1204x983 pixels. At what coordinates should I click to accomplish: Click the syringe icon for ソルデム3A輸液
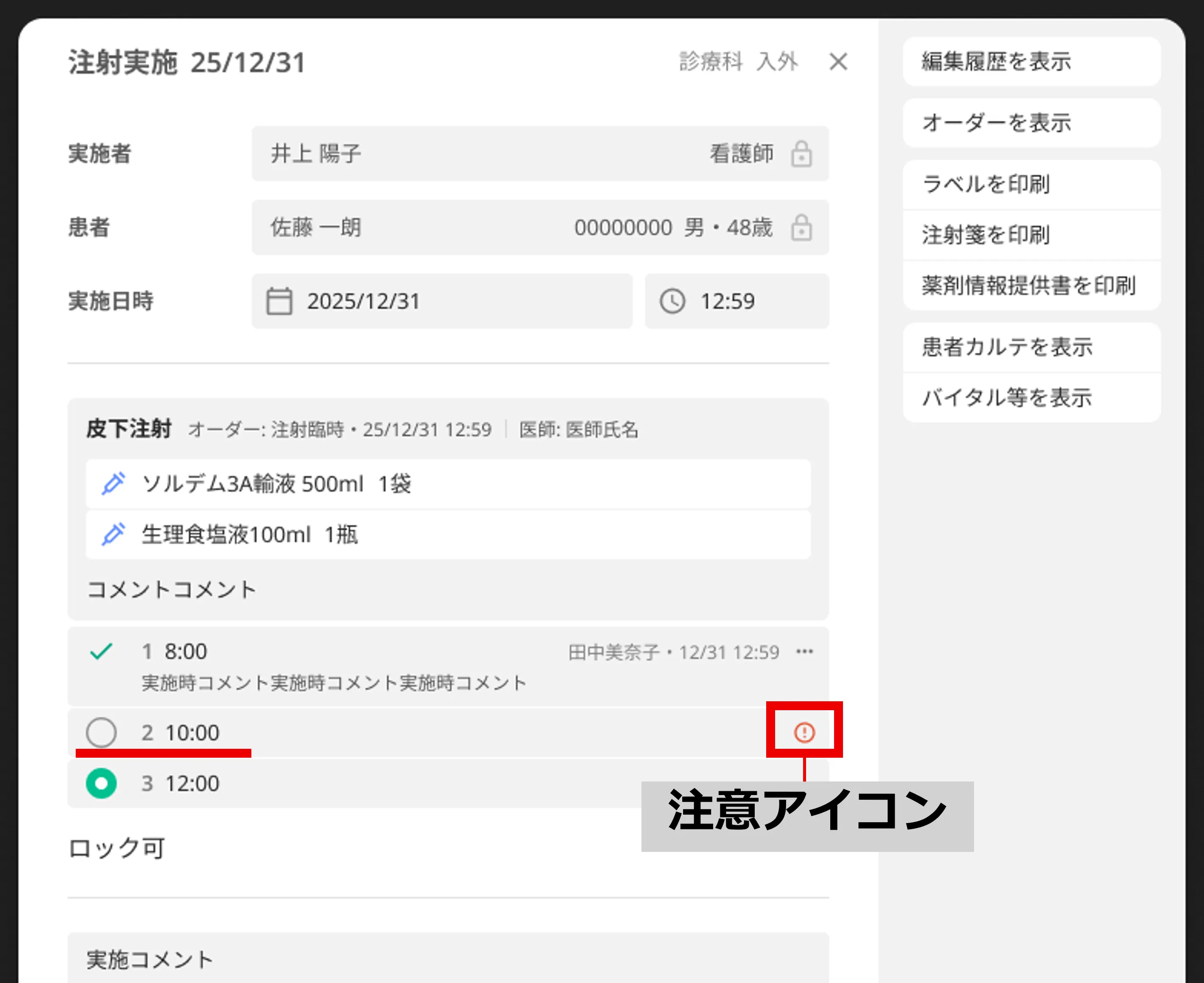click(113, 484)
